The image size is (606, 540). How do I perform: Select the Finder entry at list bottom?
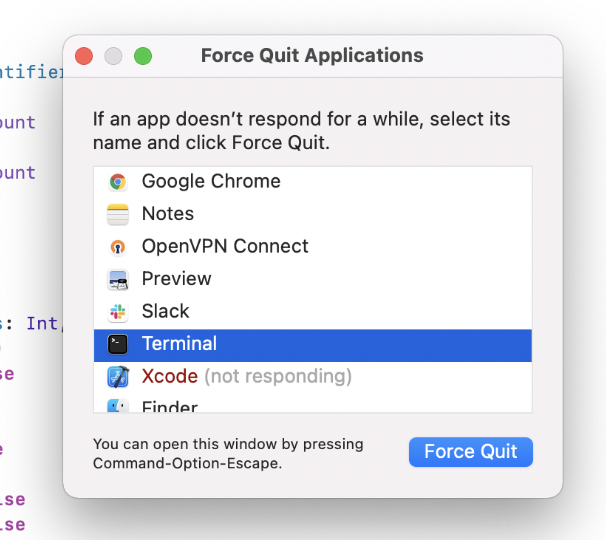pos(170,406)
